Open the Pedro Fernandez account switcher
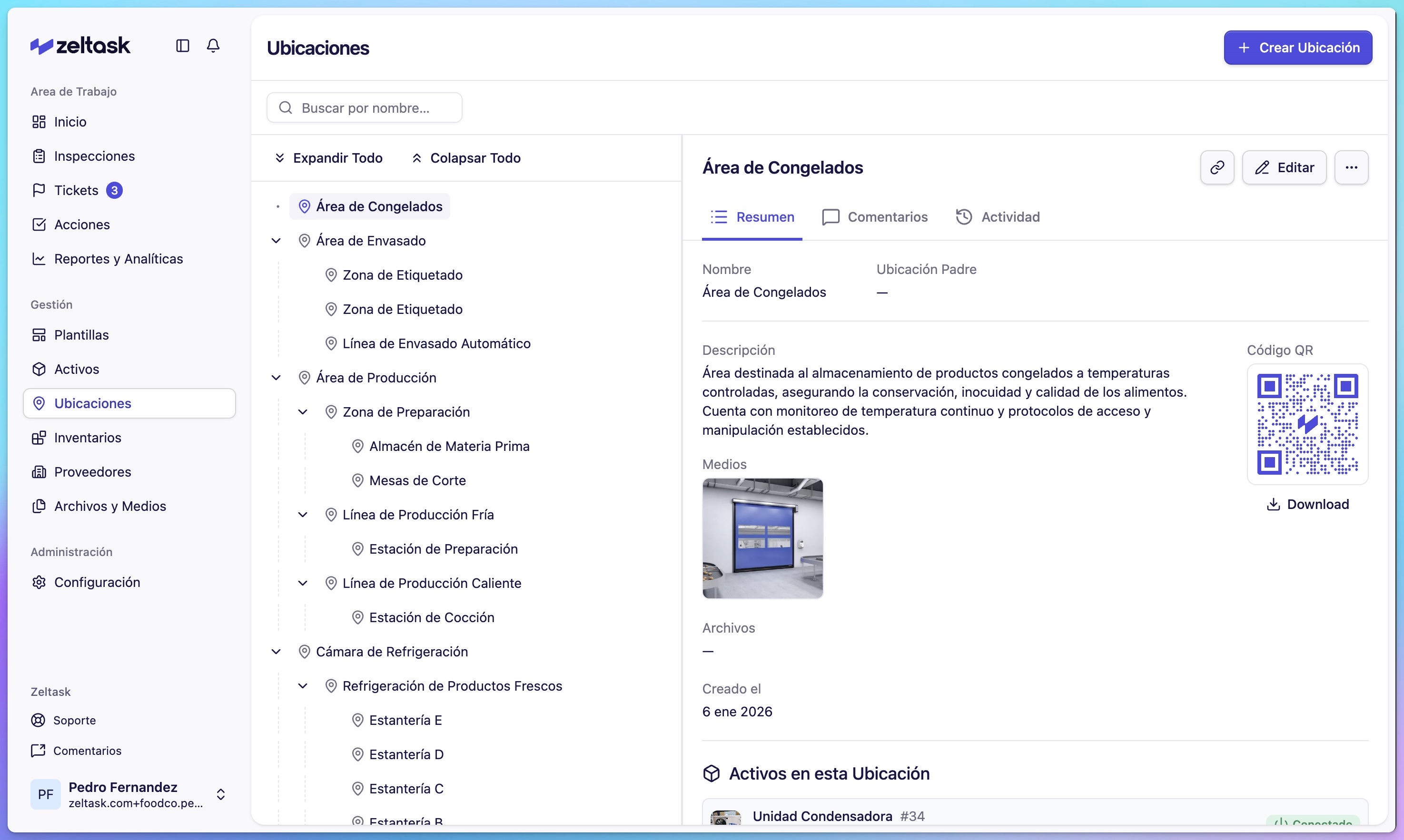This screenshot has height=840, width=1404. (221, 794)
